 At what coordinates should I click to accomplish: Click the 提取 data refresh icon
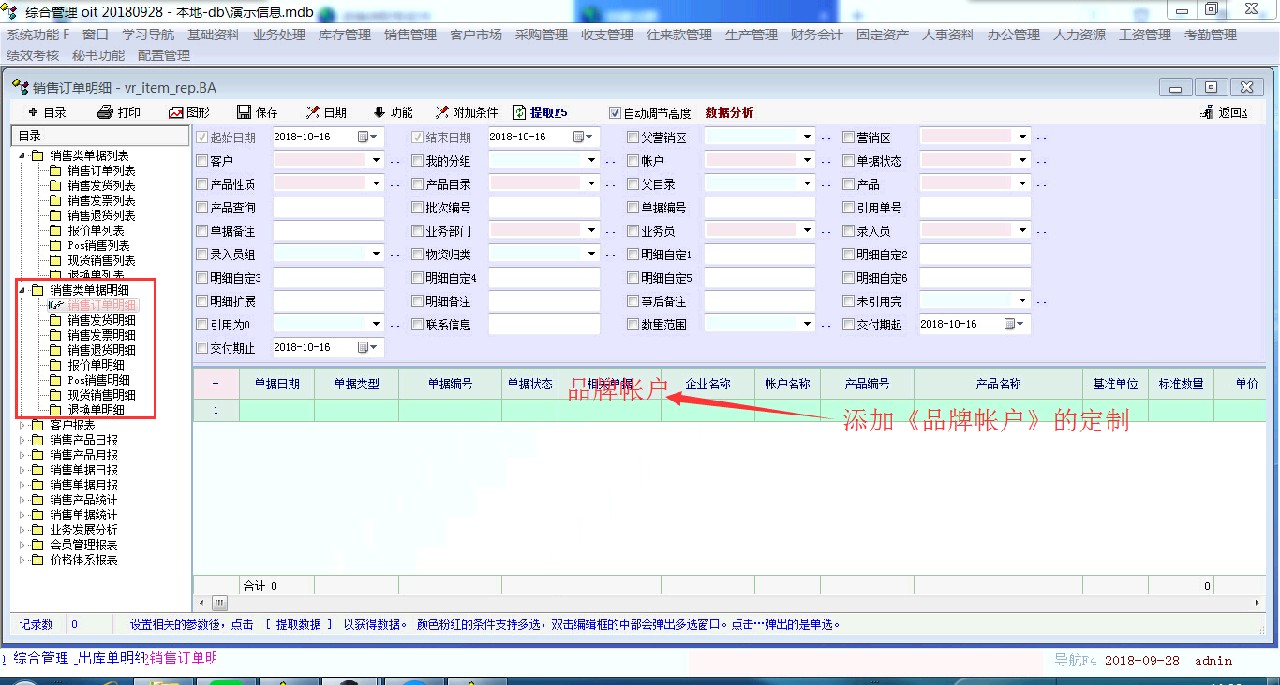click(x=520, y=113)
